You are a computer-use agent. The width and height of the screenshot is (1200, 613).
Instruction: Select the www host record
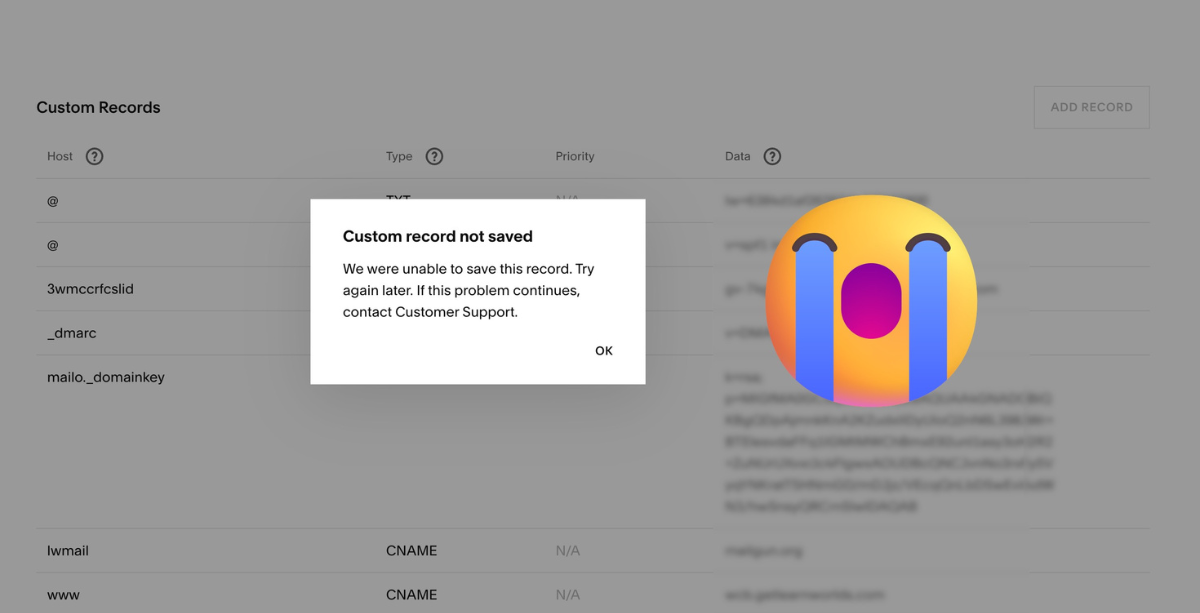pos(63,595)
